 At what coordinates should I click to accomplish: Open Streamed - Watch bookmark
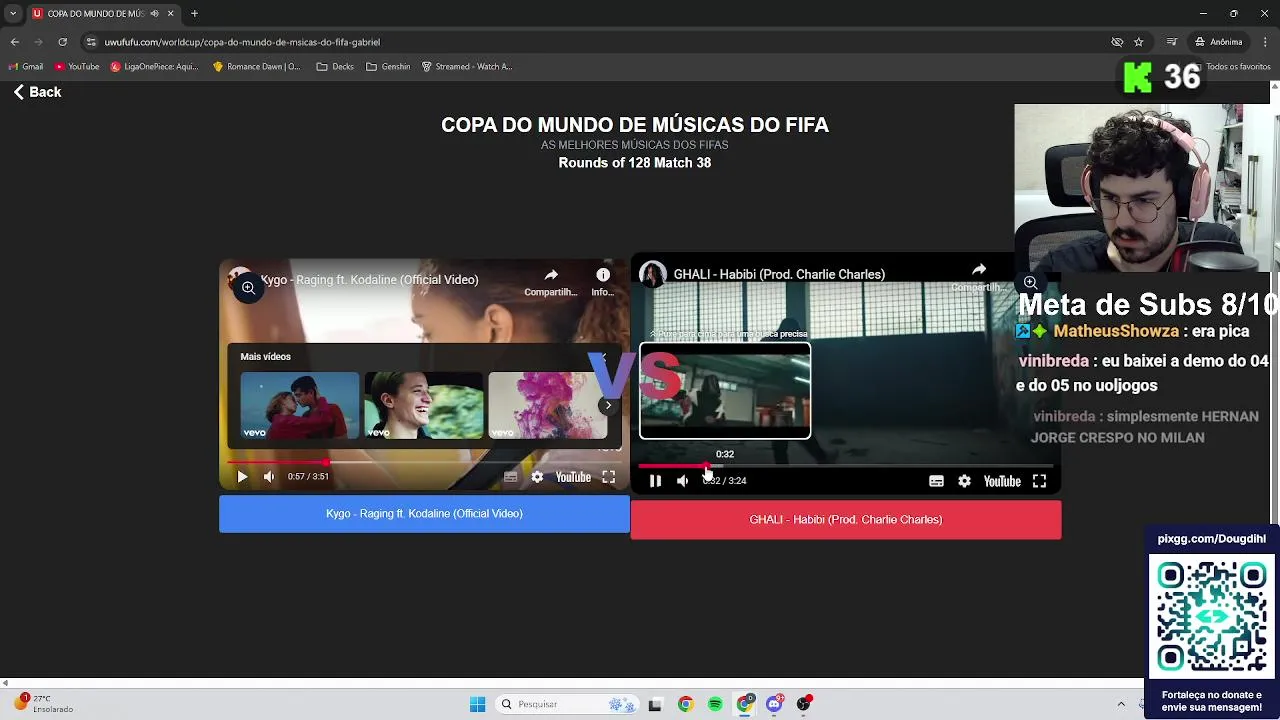pyautogui.click(x=467, y=67)
